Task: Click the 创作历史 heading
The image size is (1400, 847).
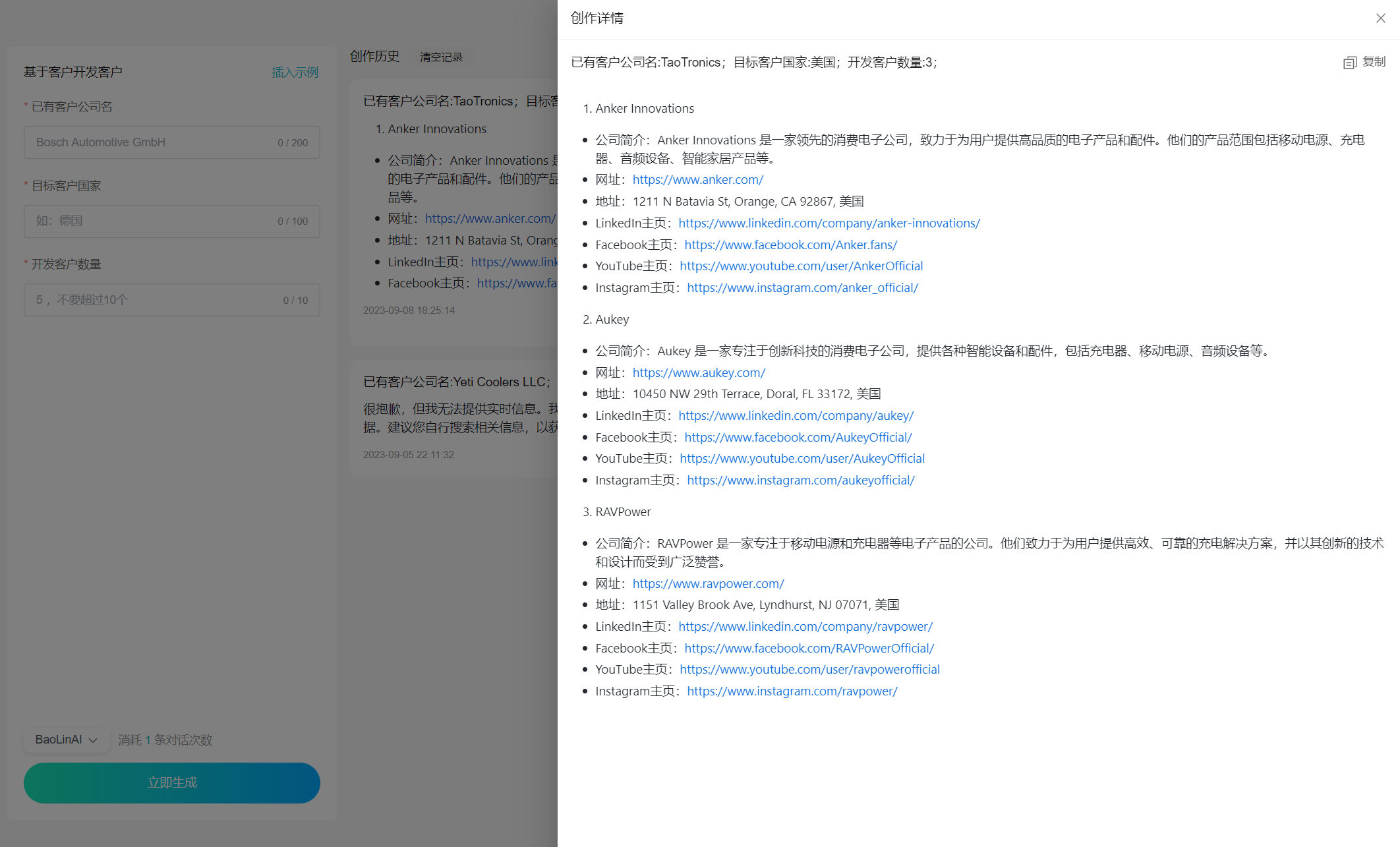Action: [x=374, y=57]
